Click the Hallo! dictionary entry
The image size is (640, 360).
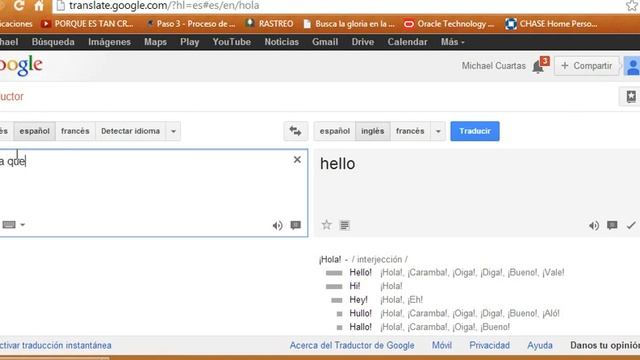[360, 327]
